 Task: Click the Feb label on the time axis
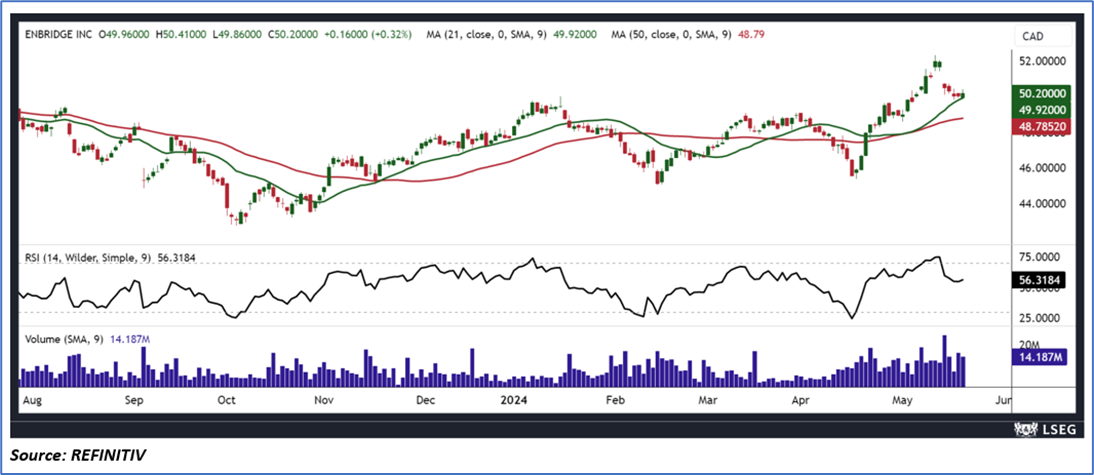pyautogui.click(x=614, y=401)
